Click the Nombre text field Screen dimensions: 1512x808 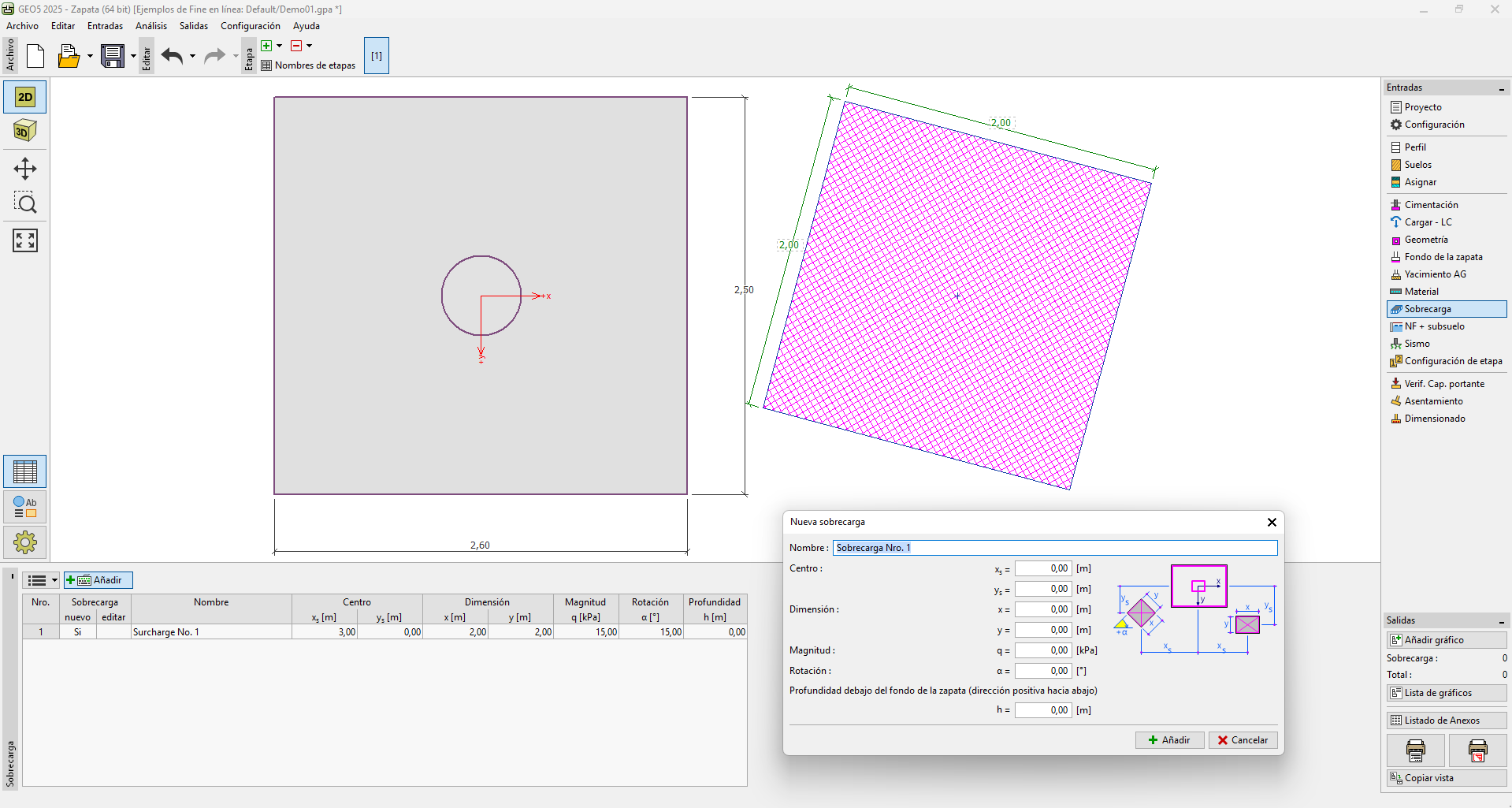(x=1054, y=548)
